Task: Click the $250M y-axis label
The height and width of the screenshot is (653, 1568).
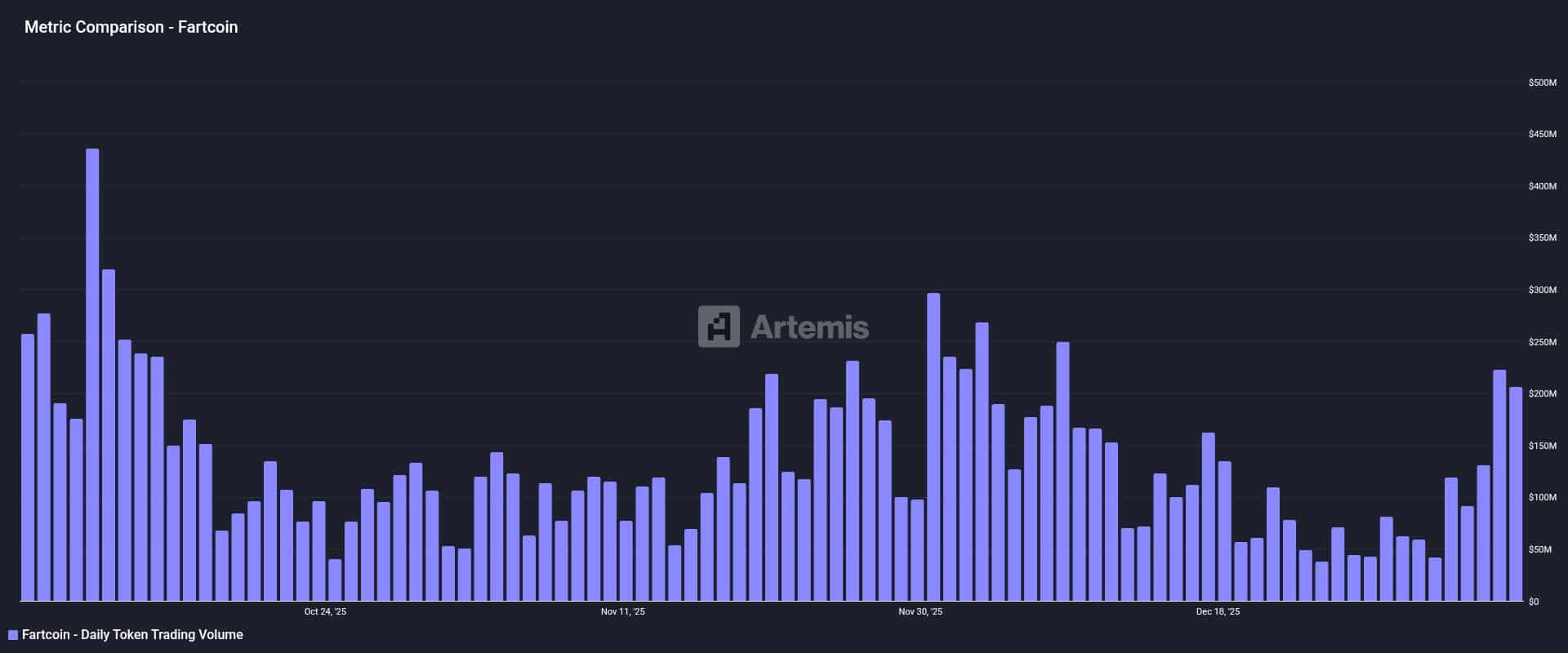Action: click(x=1542, y=342)
